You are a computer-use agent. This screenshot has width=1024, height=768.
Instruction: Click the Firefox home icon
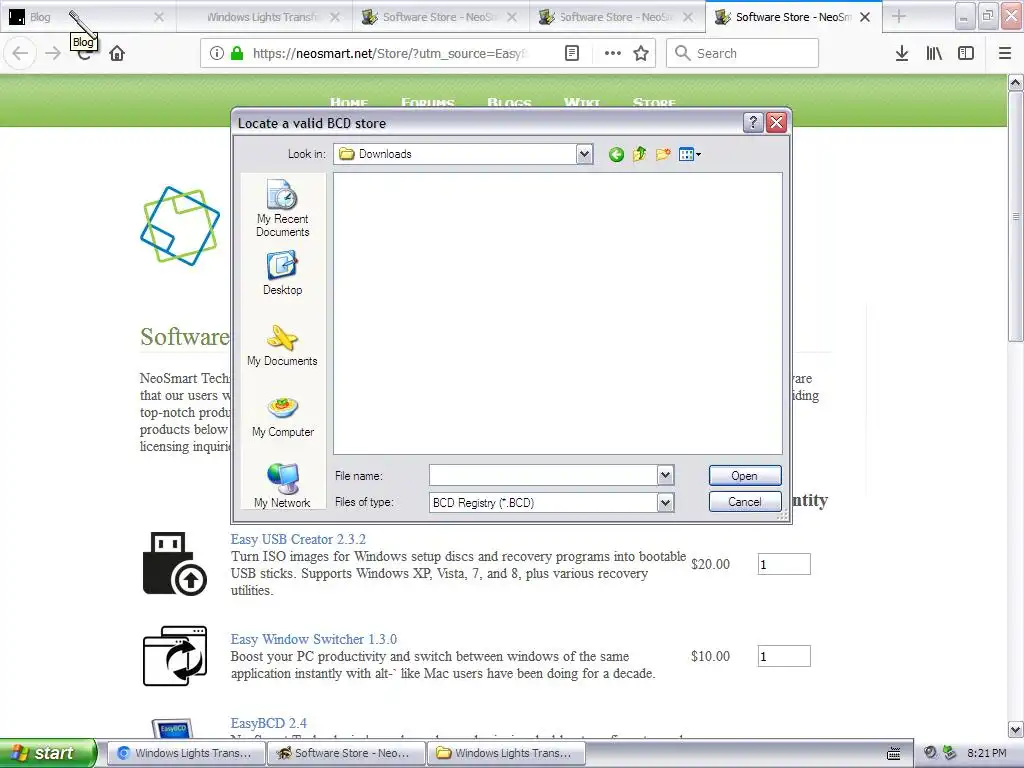coord(117,53)
